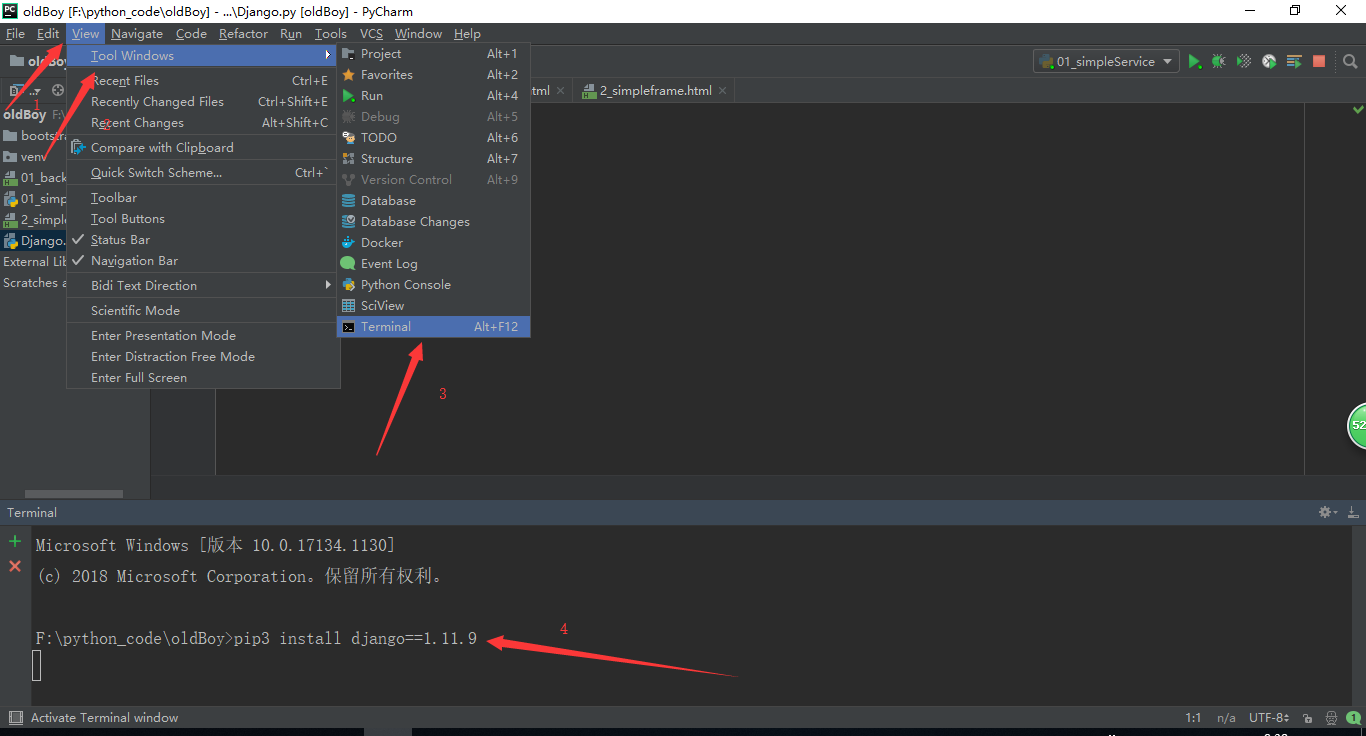Close the terminal session with red X

[15, 566]
